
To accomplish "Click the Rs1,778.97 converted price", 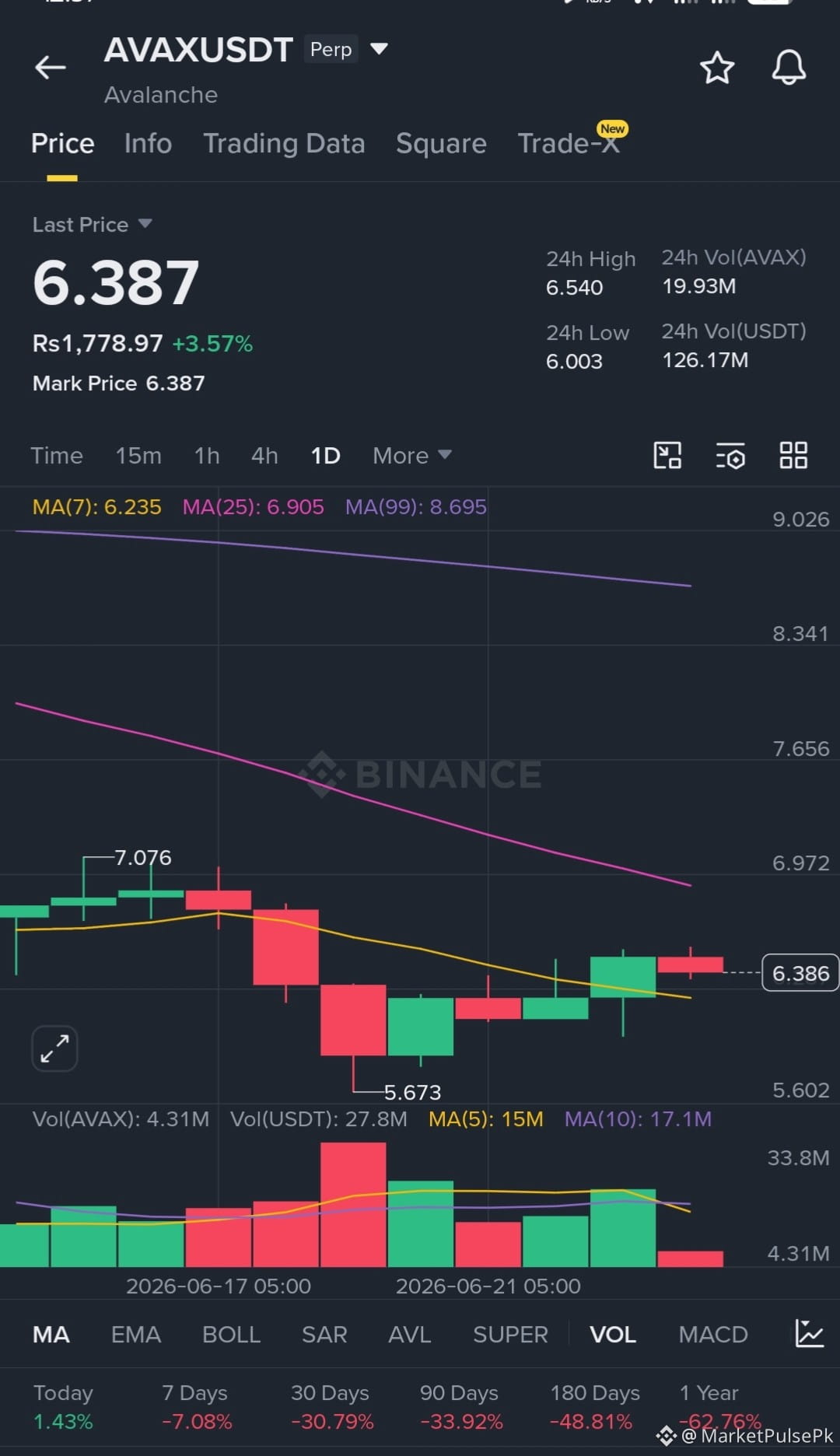I will click(x=98, y=343).
